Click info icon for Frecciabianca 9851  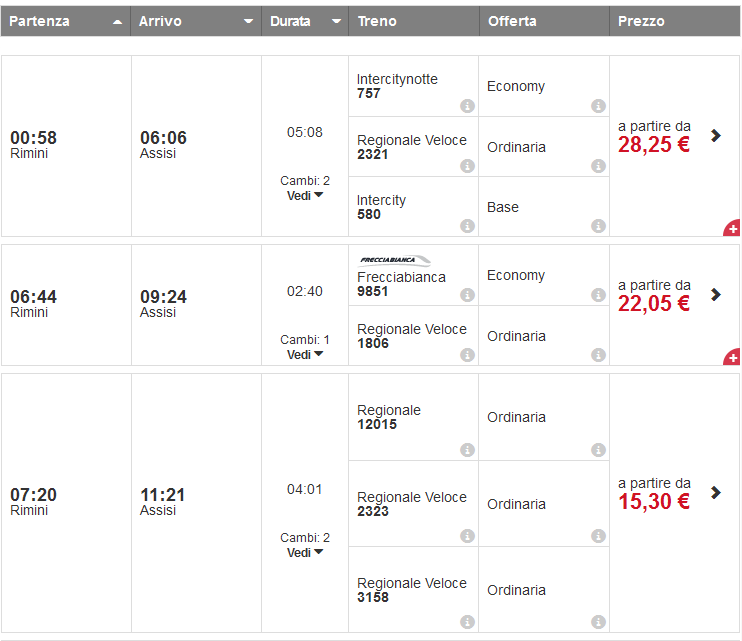click(x=467, y=295)
